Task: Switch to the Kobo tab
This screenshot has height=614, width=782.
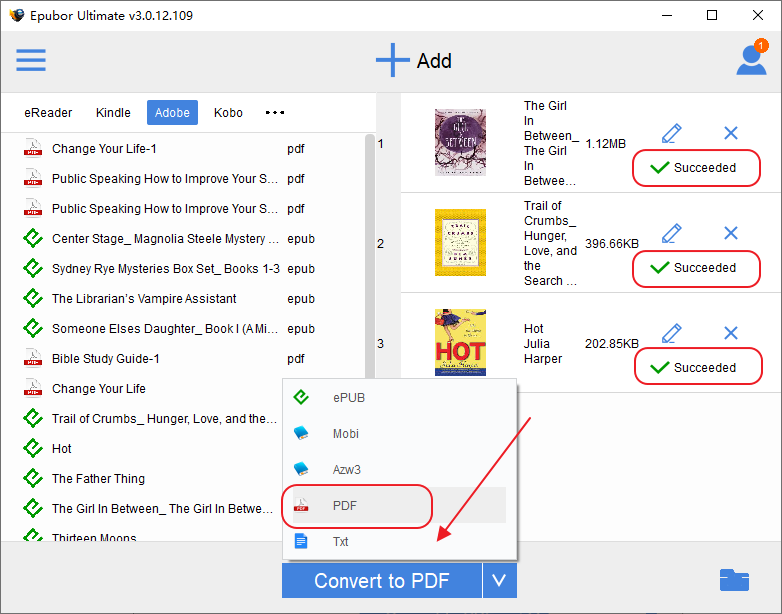Action: 228,113
